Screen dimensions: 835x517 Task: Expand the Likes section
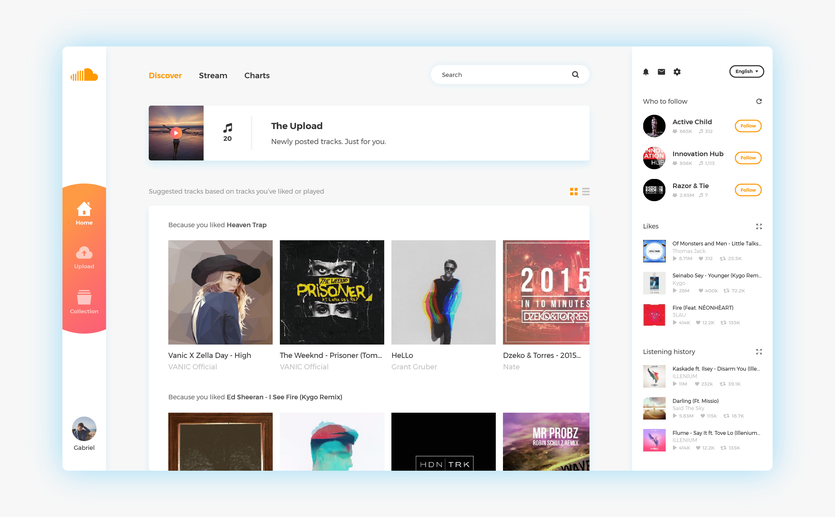click(759, 226)
